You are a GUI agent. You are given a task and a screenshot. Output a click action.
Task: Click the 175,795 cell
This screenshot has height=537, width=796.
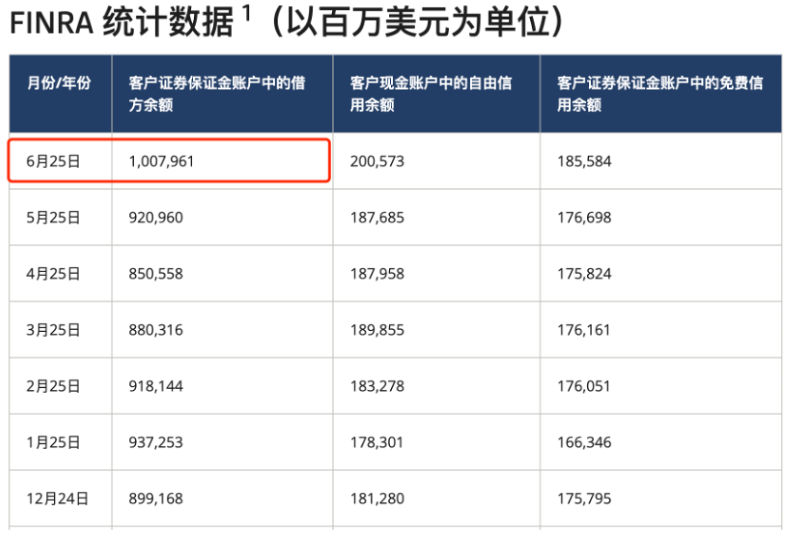coord(584,498)
